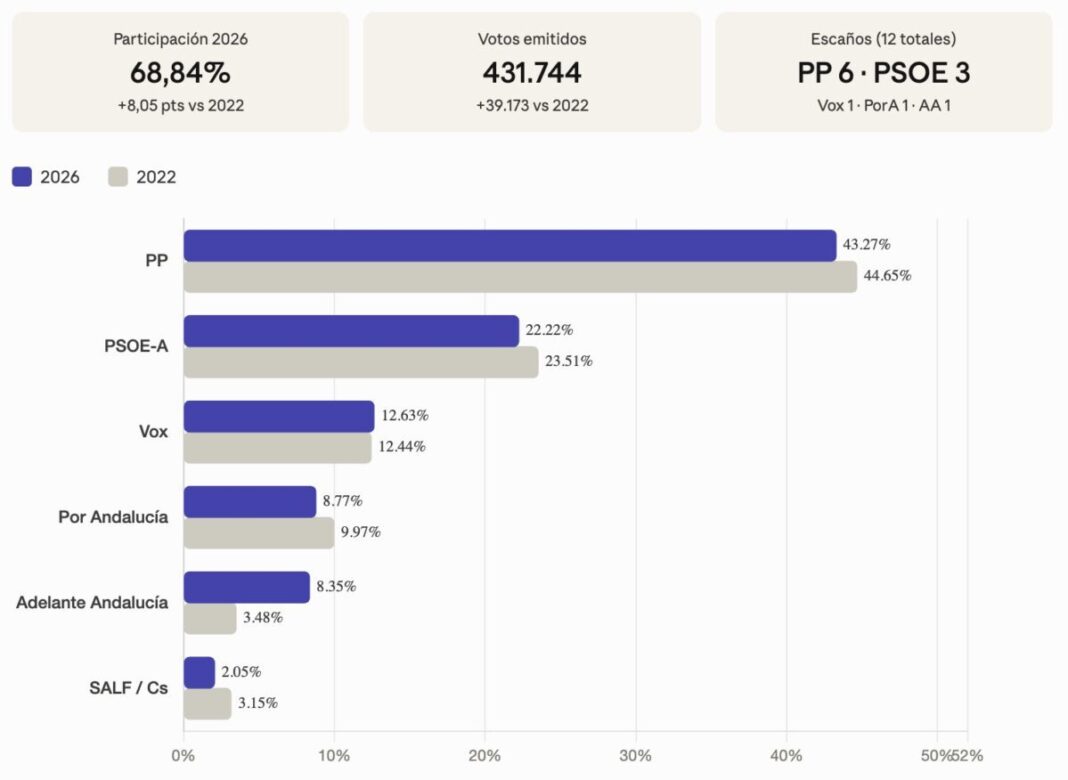1068x780 pixels.
Task: Select the PP 2022 gray bar
Action: coord(520,277)
